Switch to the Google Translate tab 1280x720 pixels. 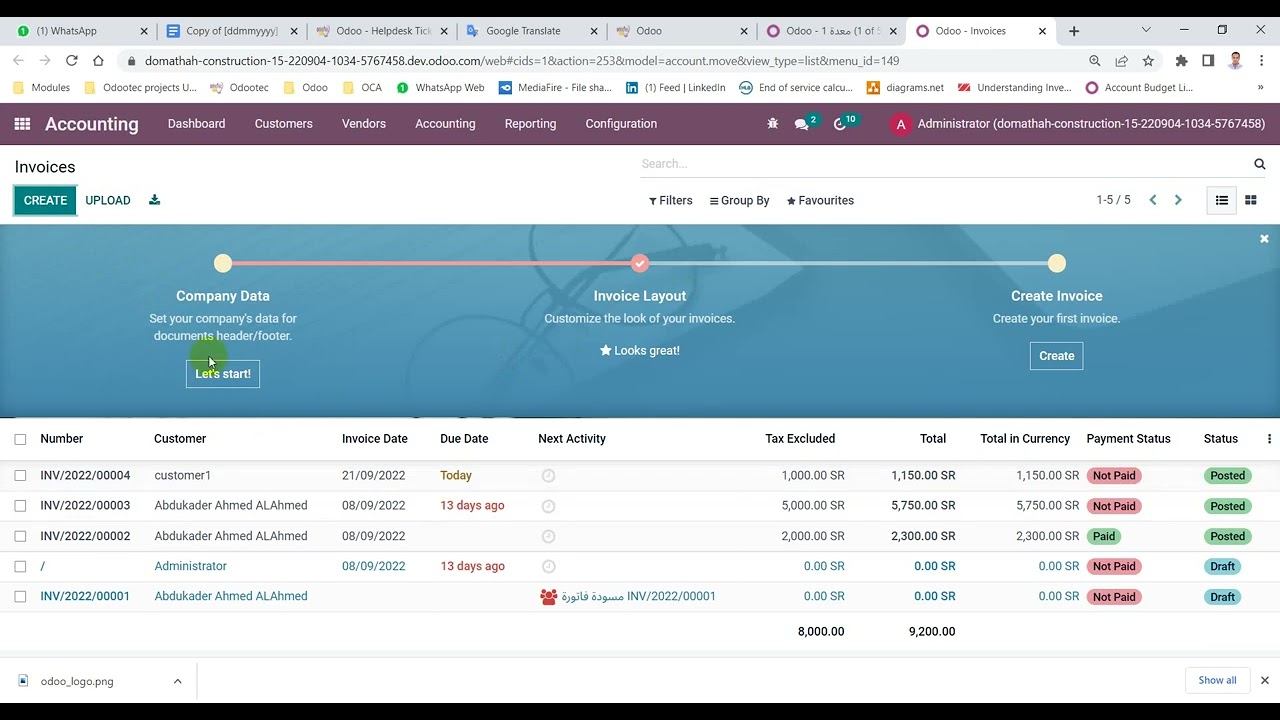coord(532,31)
